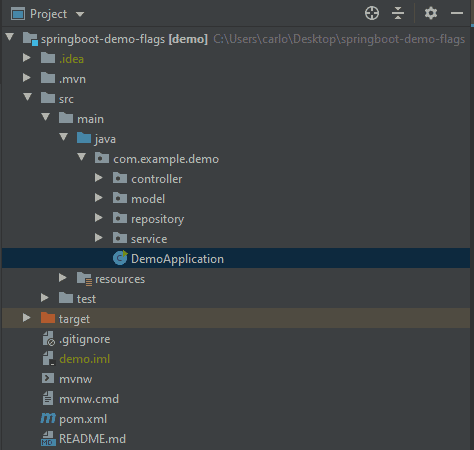474x450 pixels.
Task: Select the 'java' folder label
Action: (x=105, y=139)
